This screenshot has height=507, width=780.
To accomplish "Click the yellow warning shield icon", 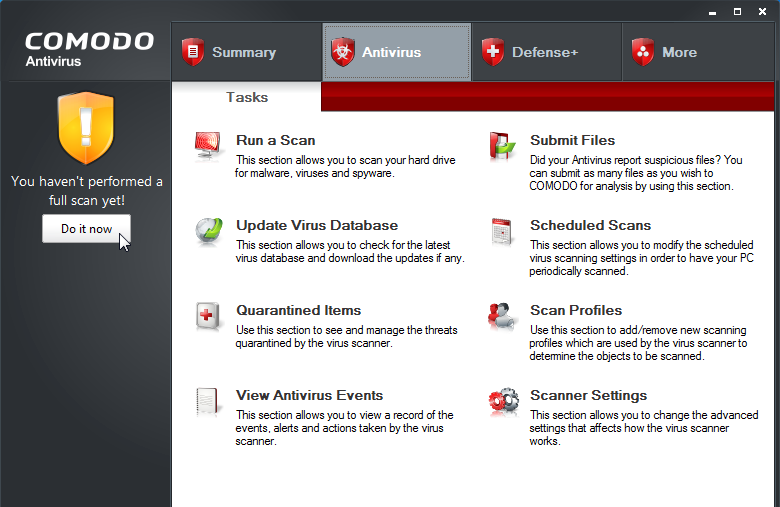I will coord(86,128).
